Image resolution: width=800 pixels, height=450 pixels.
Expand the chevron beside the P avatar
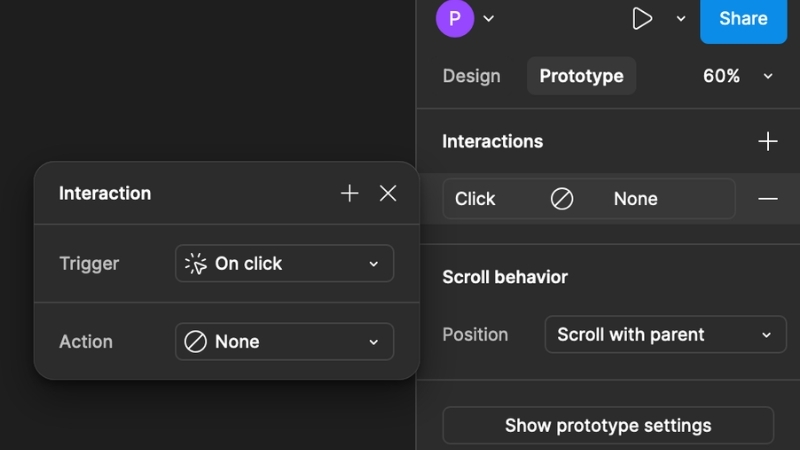[488, 18]
